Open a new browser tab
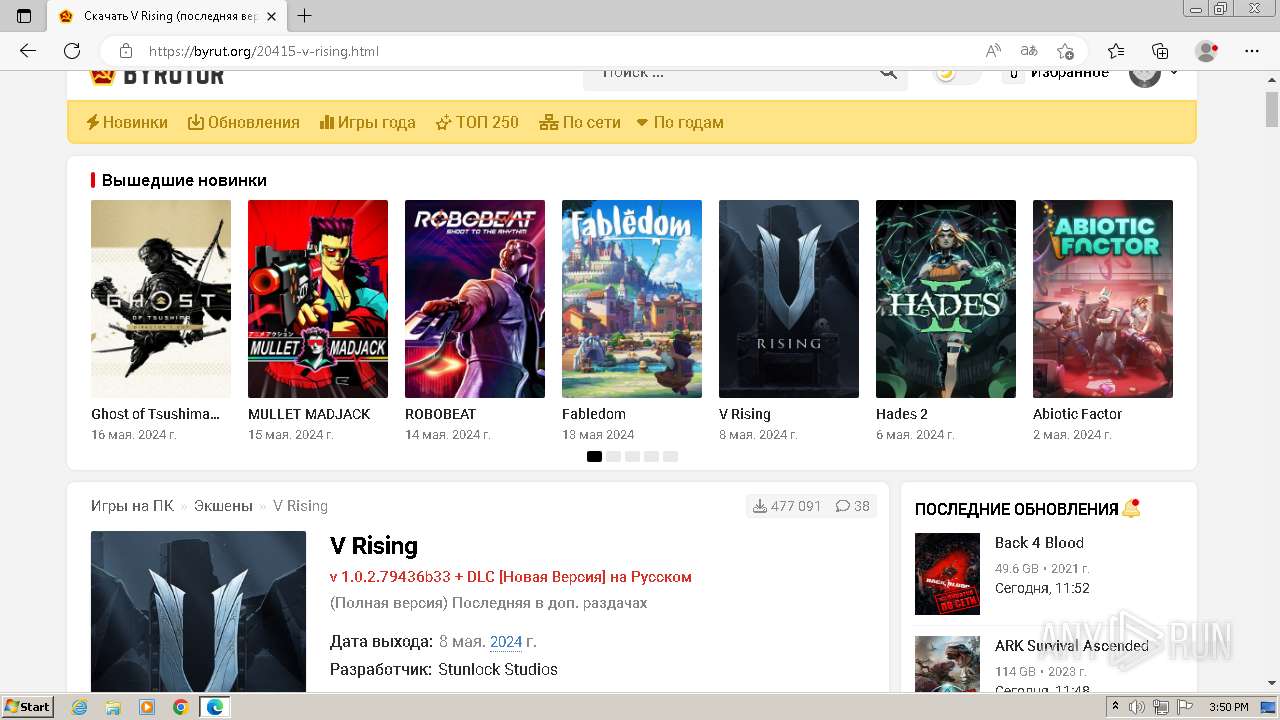 point(305,15)
